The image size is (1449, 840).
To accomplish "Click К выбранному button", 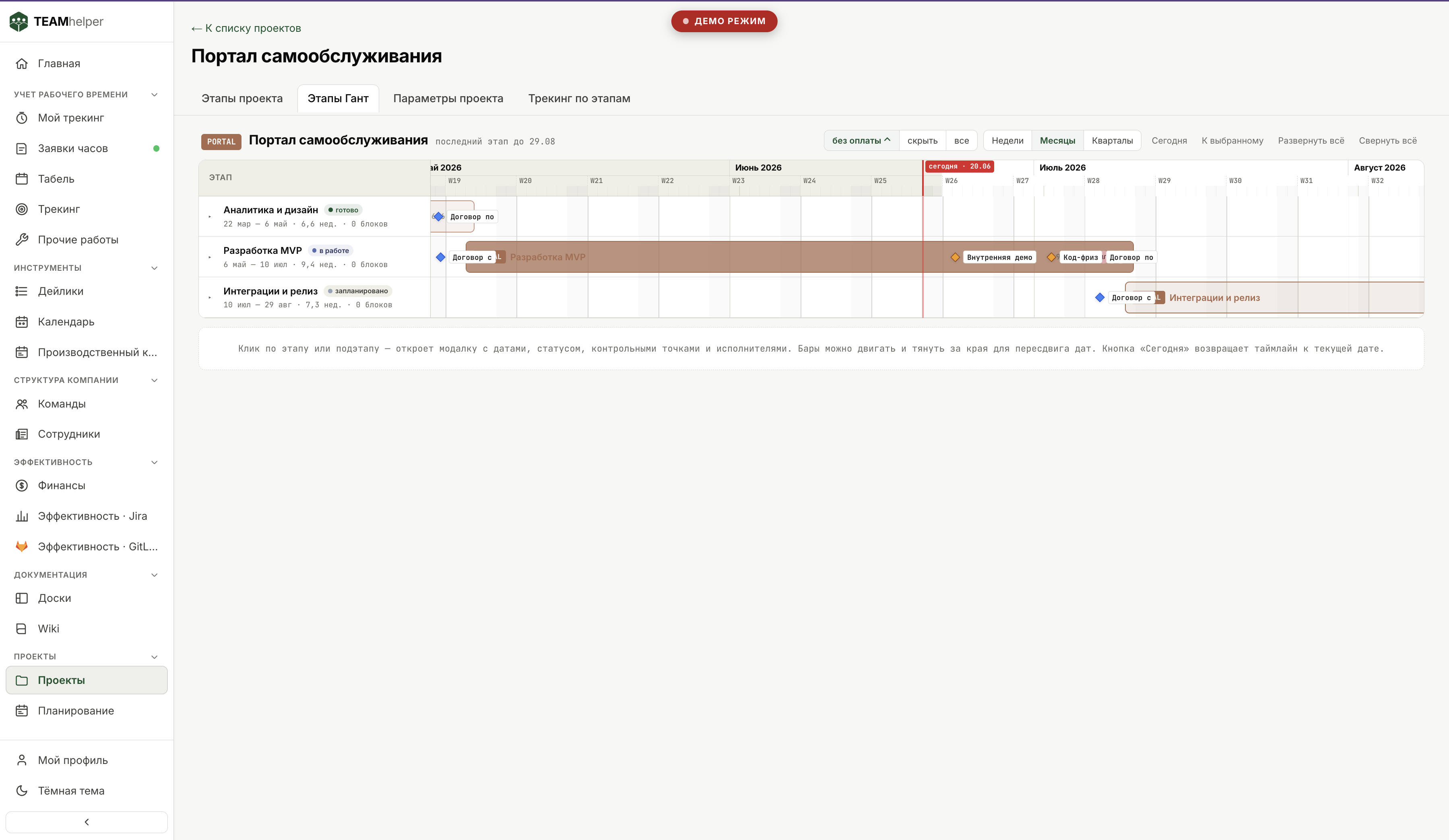I will (1232, 141).
